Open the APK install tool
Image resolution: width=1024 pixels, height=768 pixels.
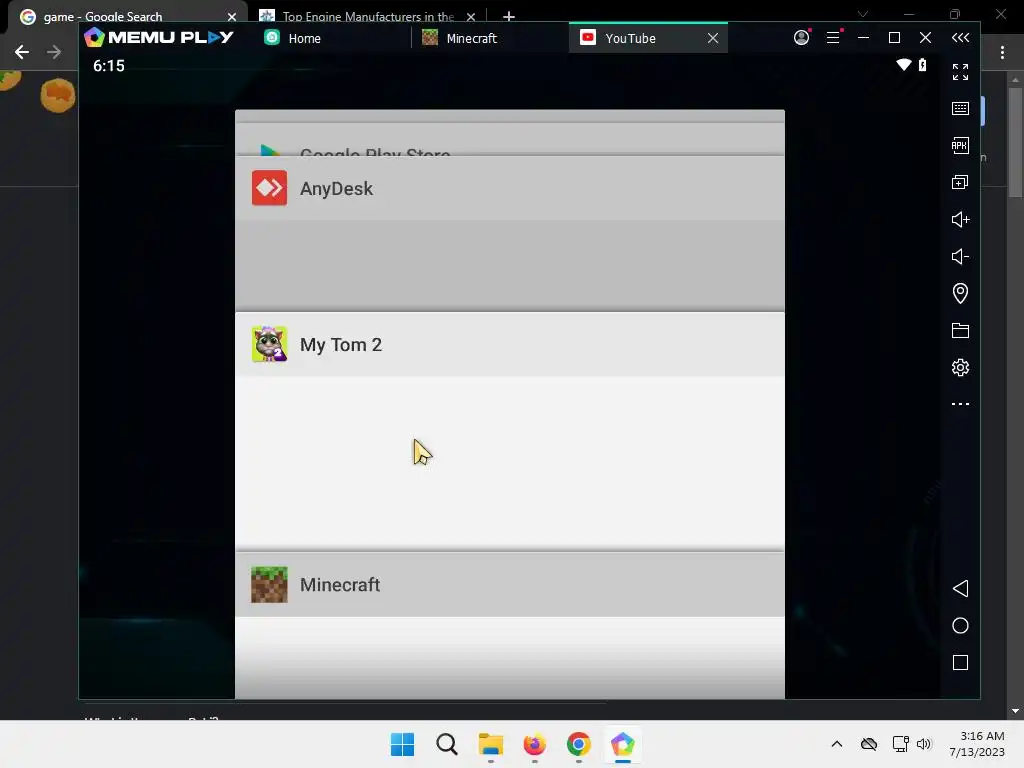tap(960, 146)
